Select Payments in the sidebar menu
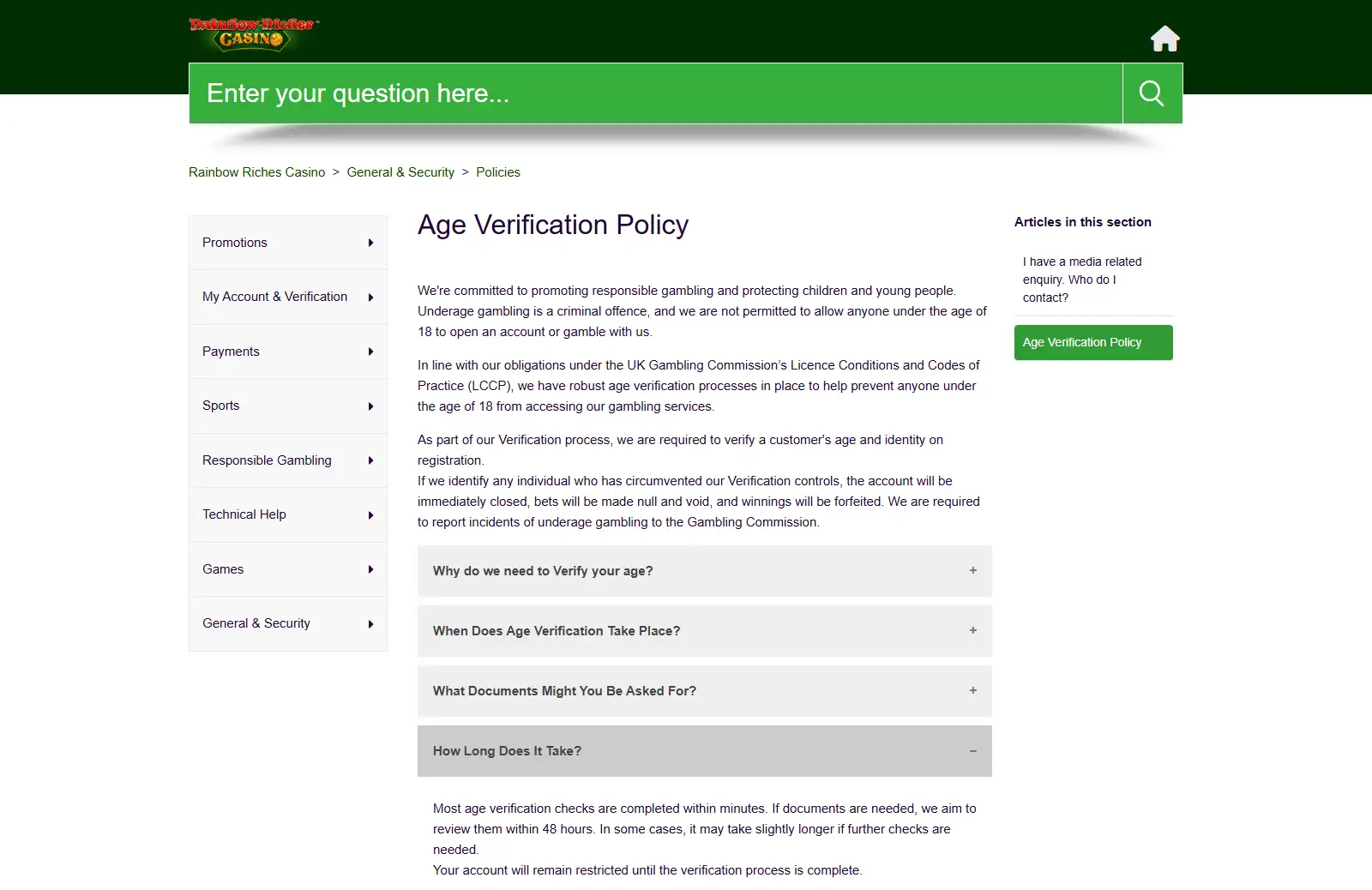The width and height of the screenshot is (1372, 890). (x=288, y=352)
